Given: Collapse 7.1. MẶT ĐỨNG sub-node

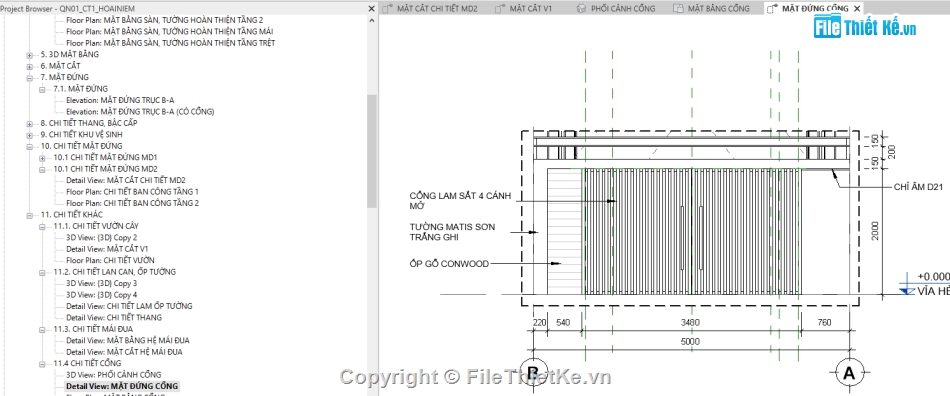Looking at the screenshot, I should (x=42, y=89).
